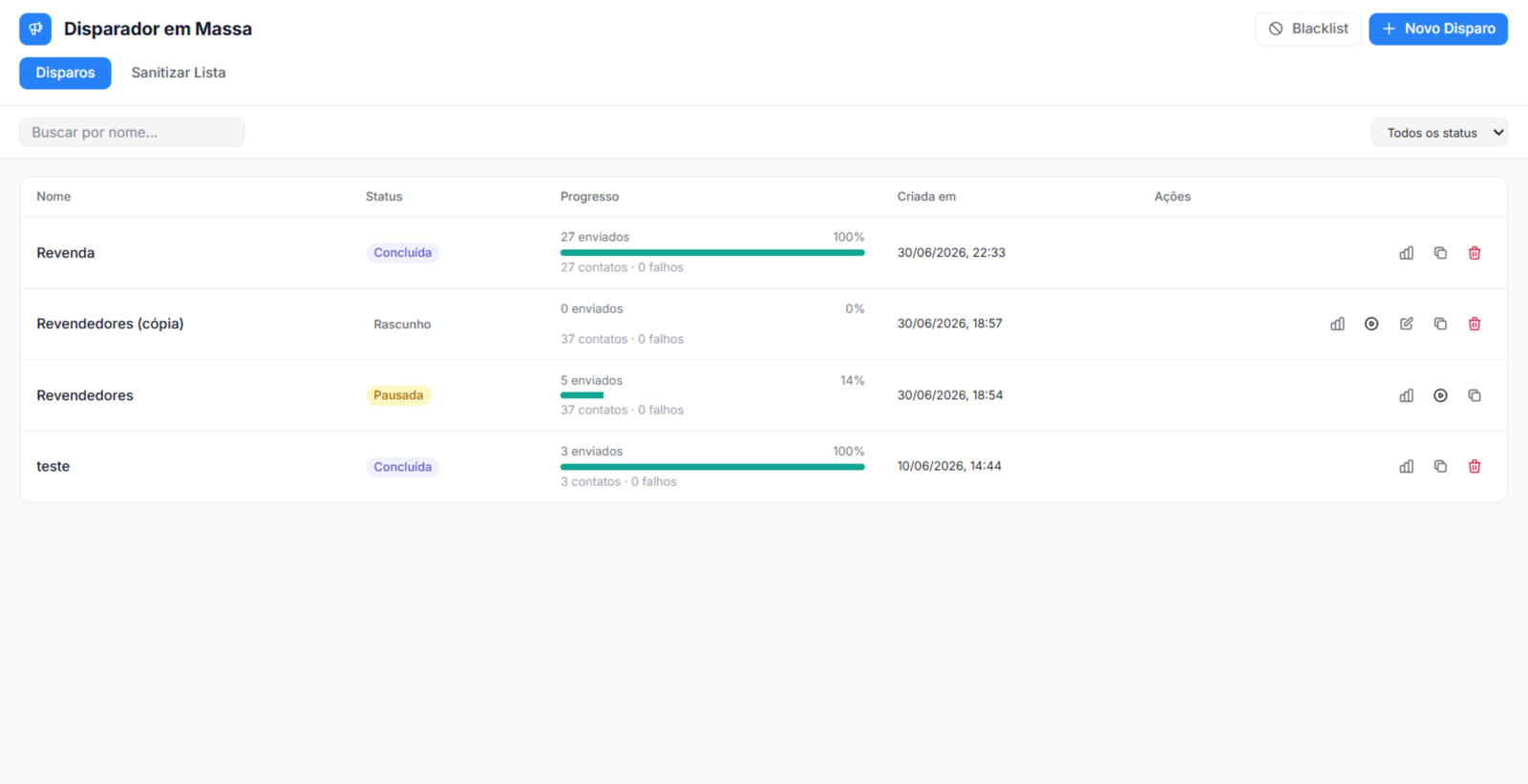Duplicate the paused Revendedores campaign
The width and height of the screenshot is (1528, 784).
point(1475,395)
